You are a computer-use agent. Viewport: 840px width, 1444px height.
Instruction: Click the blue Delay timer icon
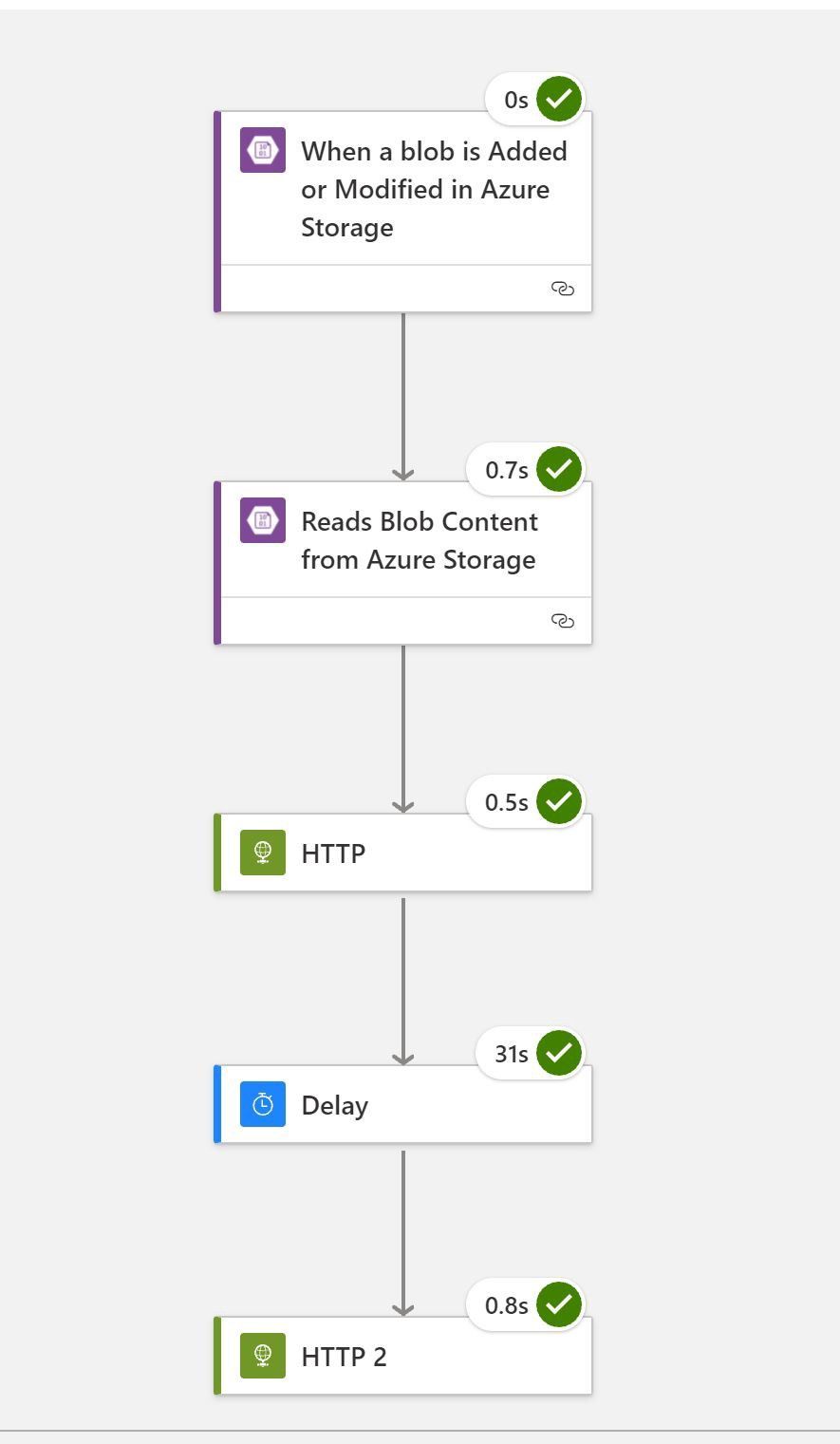pos(263,1104)
